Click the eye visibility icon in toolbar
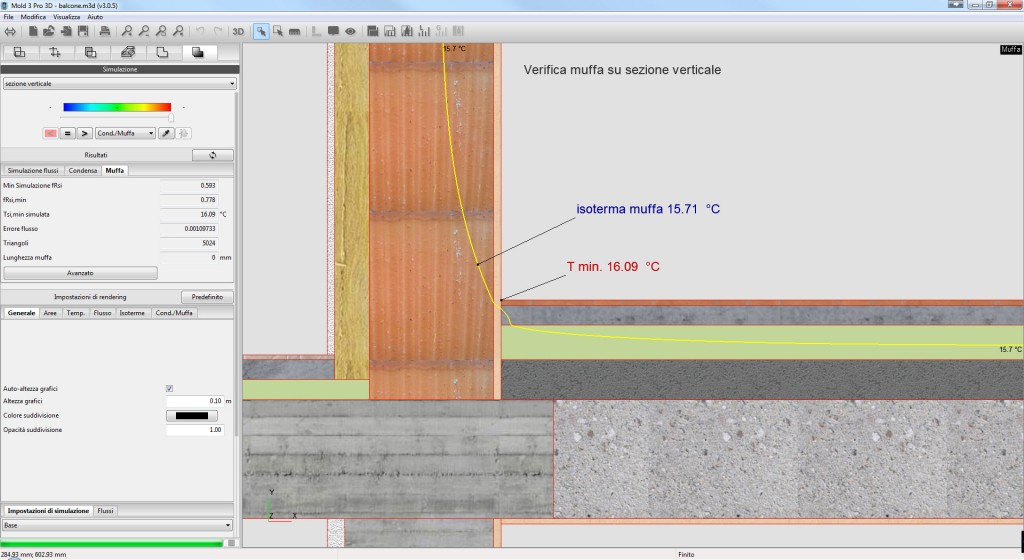The width and height of the screenshot is (1024, 560). [351, 31]
